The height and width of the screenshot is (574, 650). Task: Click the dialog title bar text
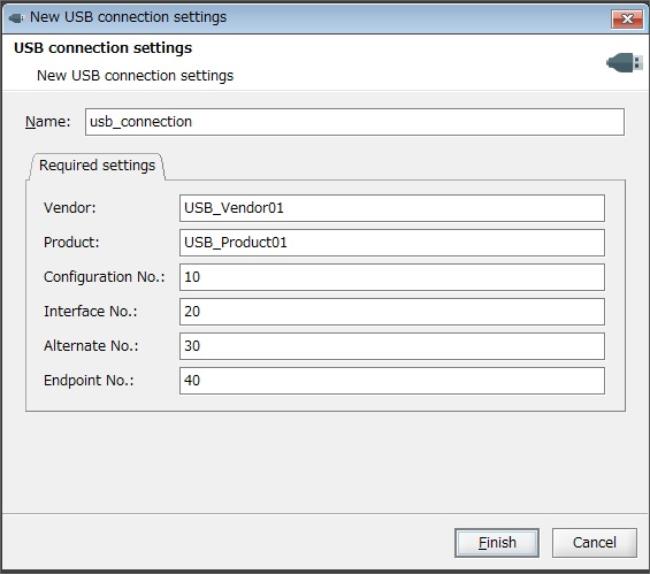pyautogui.click(x=128, y=17)
